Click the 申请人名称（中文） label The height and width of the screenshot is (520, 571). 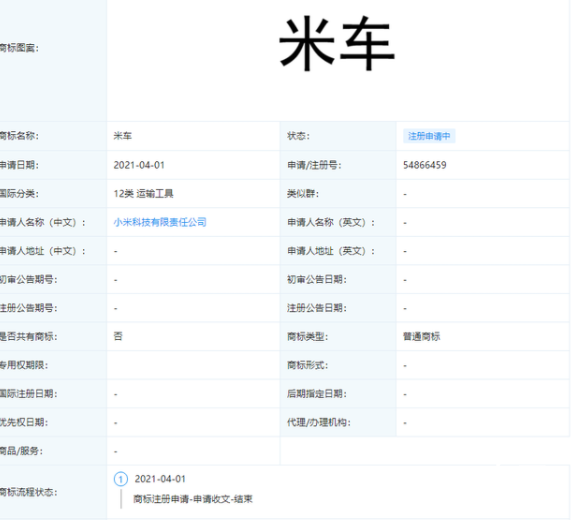click(43, 222)
